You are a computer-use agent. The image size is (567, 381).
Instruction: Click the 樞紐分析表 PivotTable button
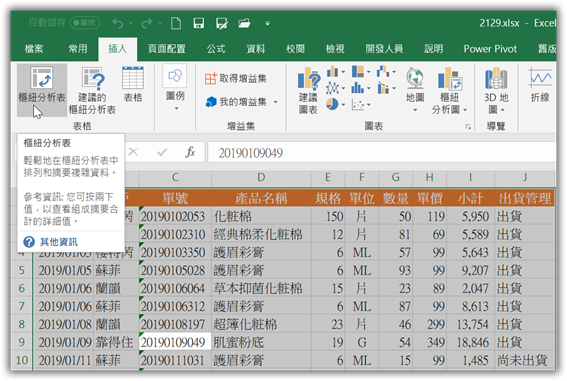[x=42, y=89]
